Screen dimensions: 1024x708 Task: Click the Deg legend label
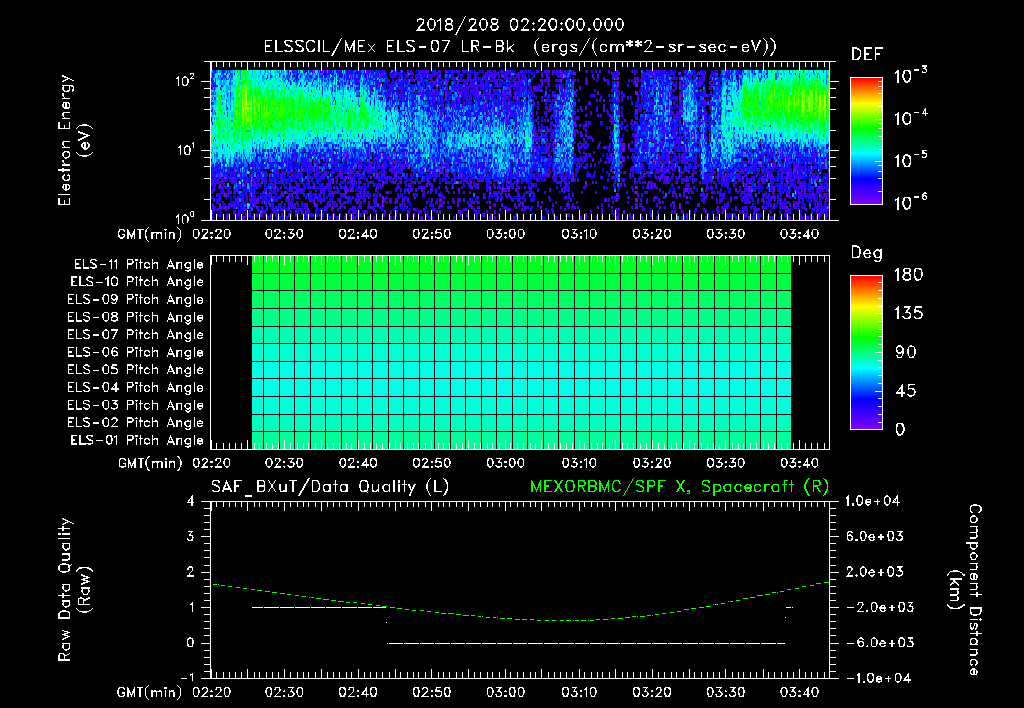866,253
